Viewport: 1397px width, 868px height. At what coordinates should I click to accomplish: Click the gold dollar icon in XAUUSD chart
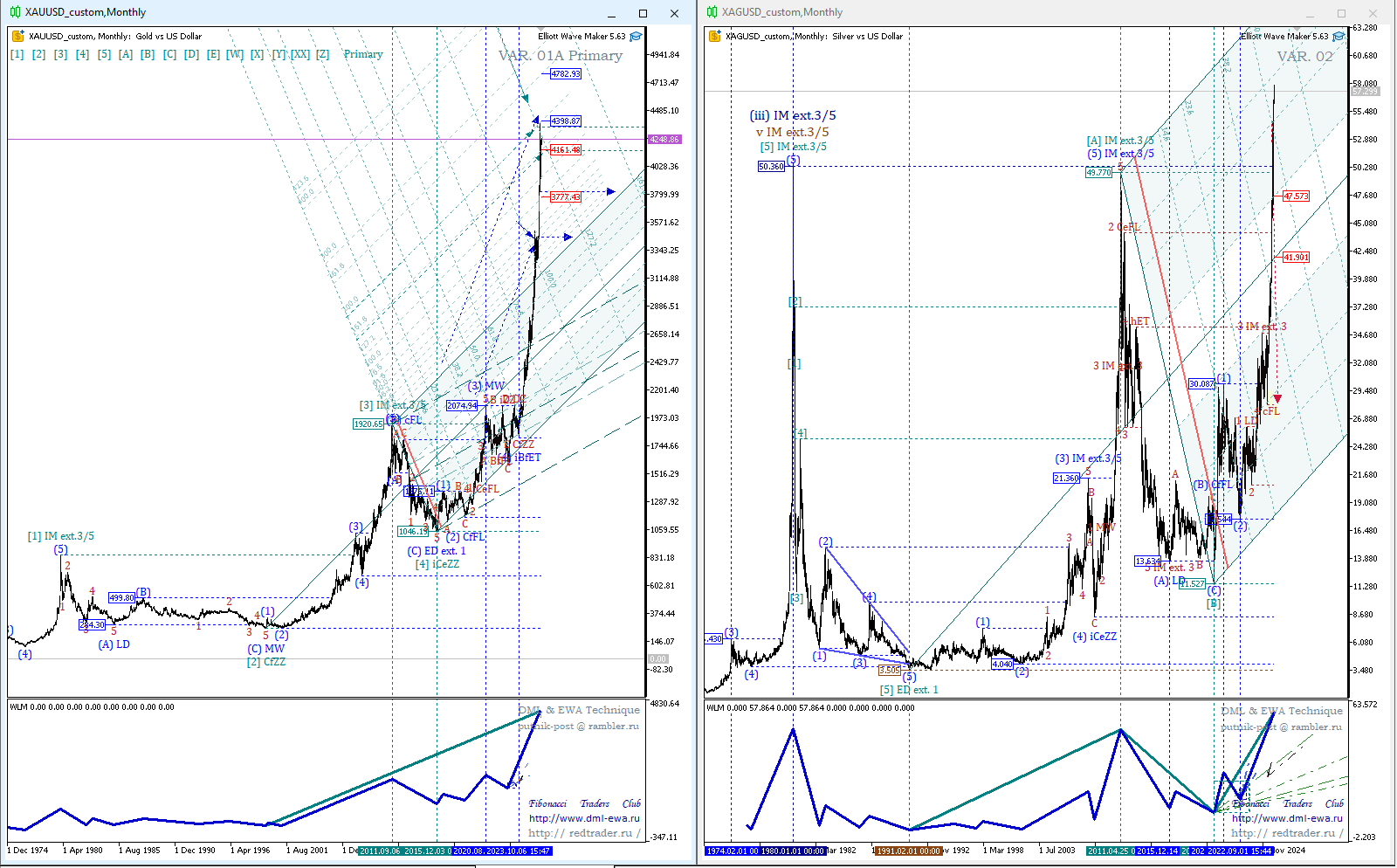point(17,37)
